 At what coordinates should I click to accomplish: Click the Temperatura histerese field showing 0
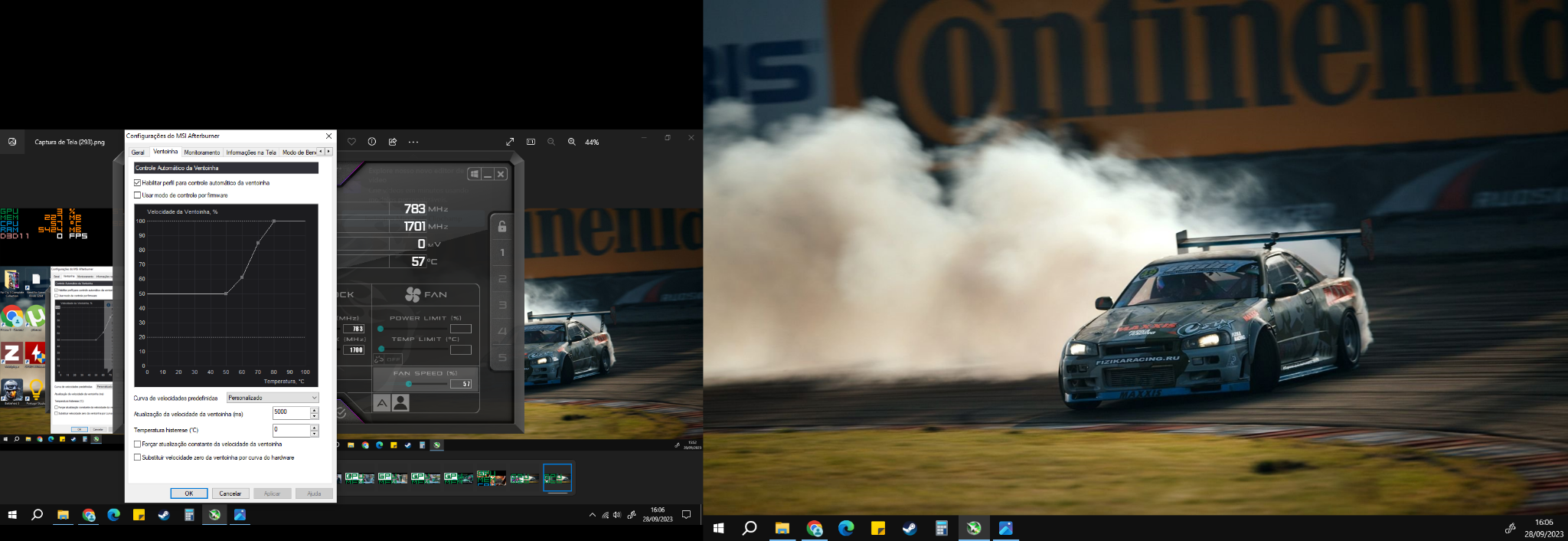coord(291,430)
